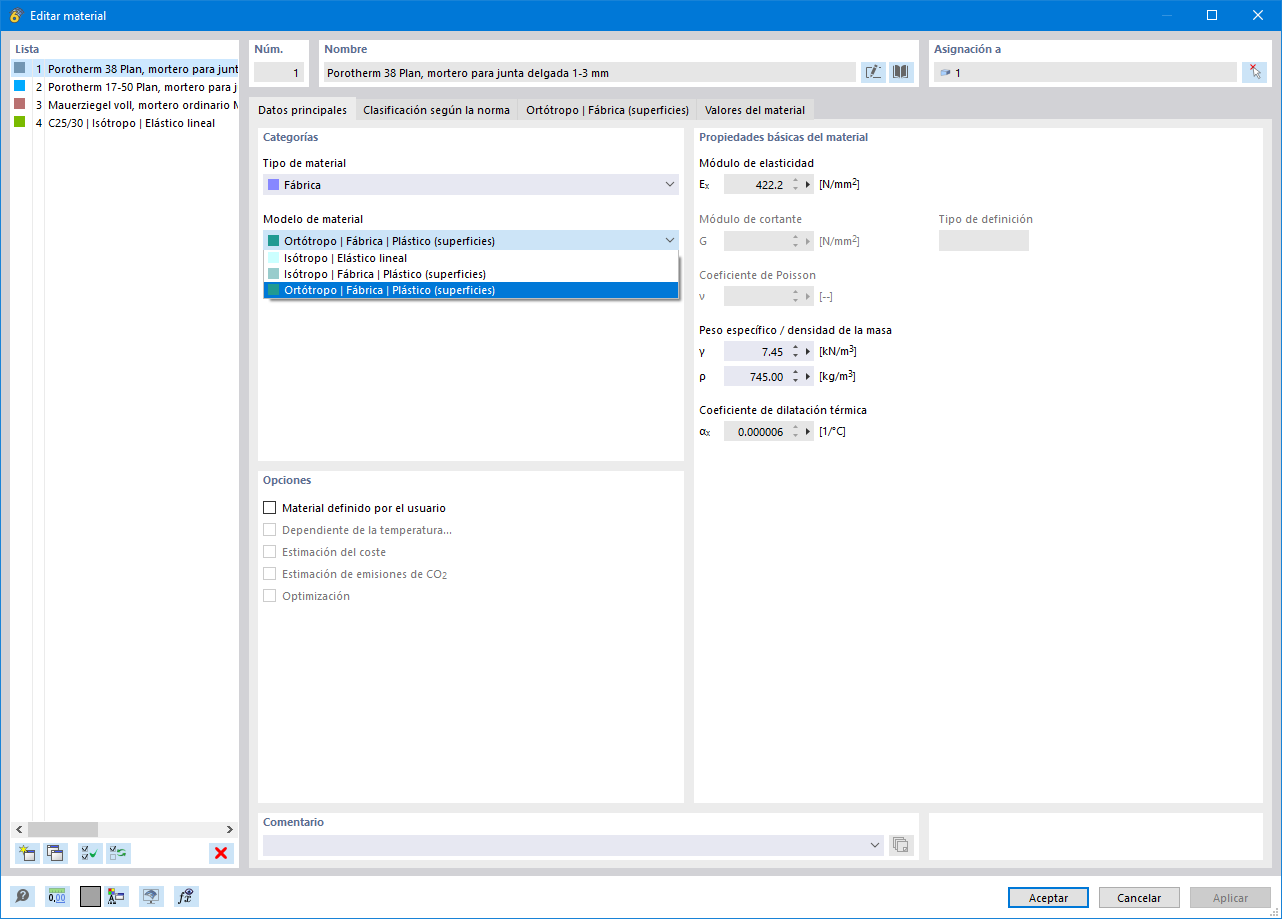The image size is (1282, 919).
Task: Click the arrow button next to γ value
Action: pyautogui.click(x=808, y=351)
